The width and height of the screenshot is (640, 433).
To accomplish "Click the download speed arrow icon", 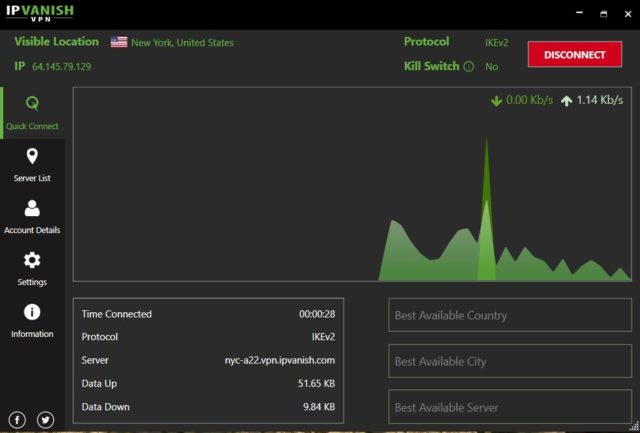I will [x=496, y=101].
